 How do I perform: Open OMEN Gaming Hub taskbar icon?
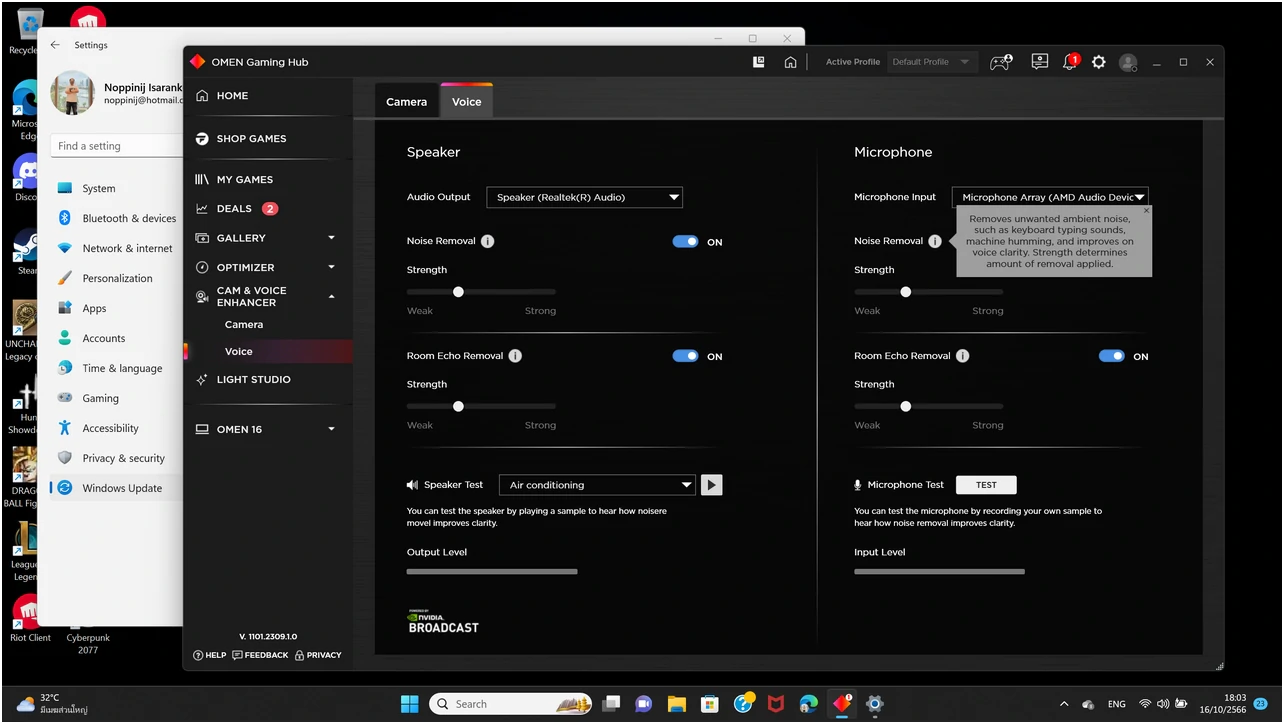842,704
